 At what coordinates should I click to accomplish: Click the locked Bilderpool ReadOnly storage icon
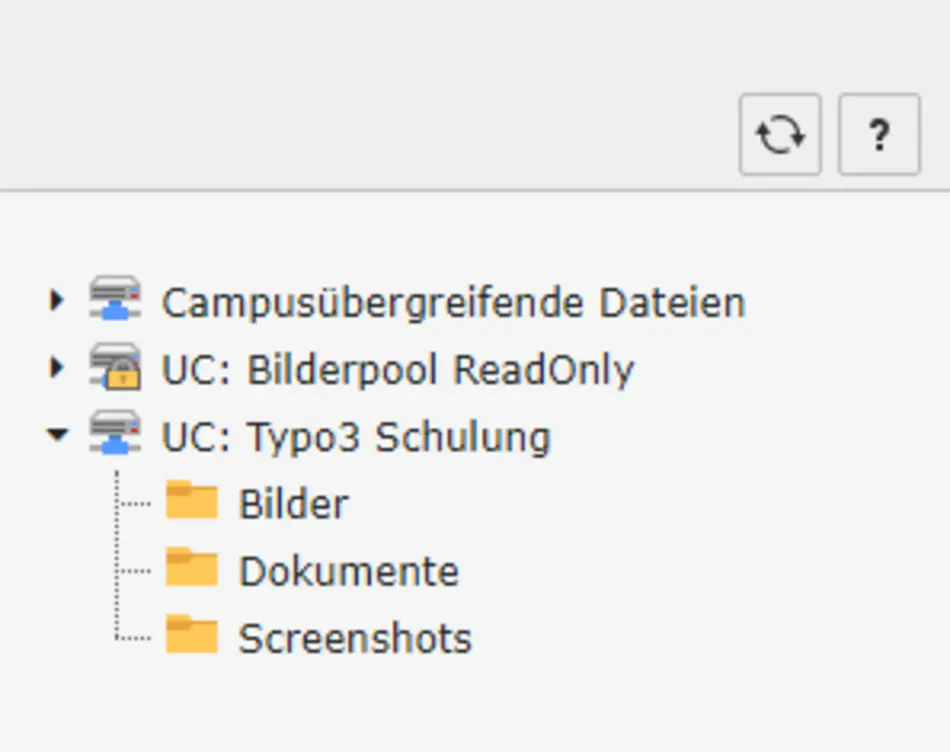pos(115,368)
